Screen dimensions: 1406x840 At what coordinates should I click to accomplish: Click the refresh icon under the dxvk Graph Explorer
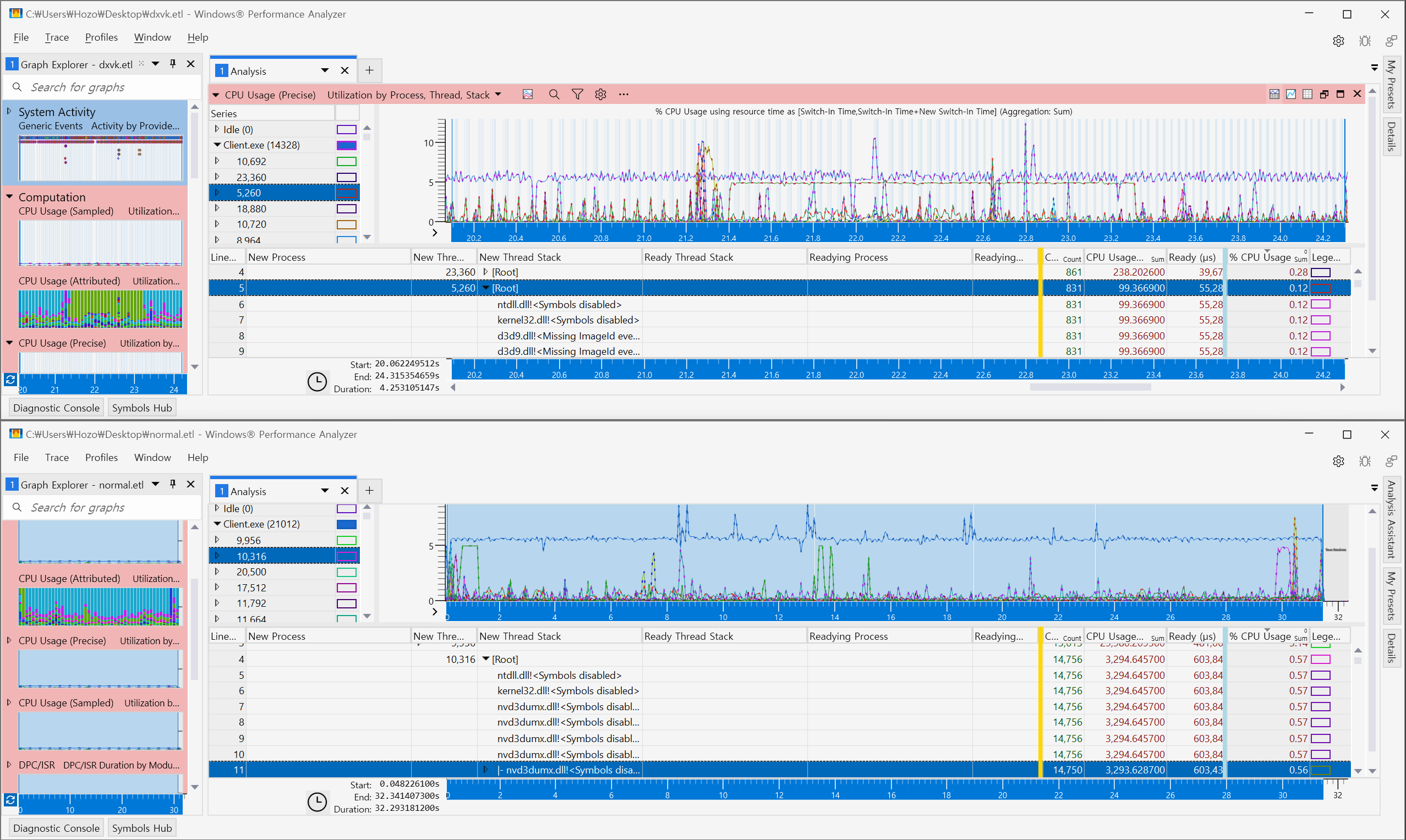coord(10,380)
